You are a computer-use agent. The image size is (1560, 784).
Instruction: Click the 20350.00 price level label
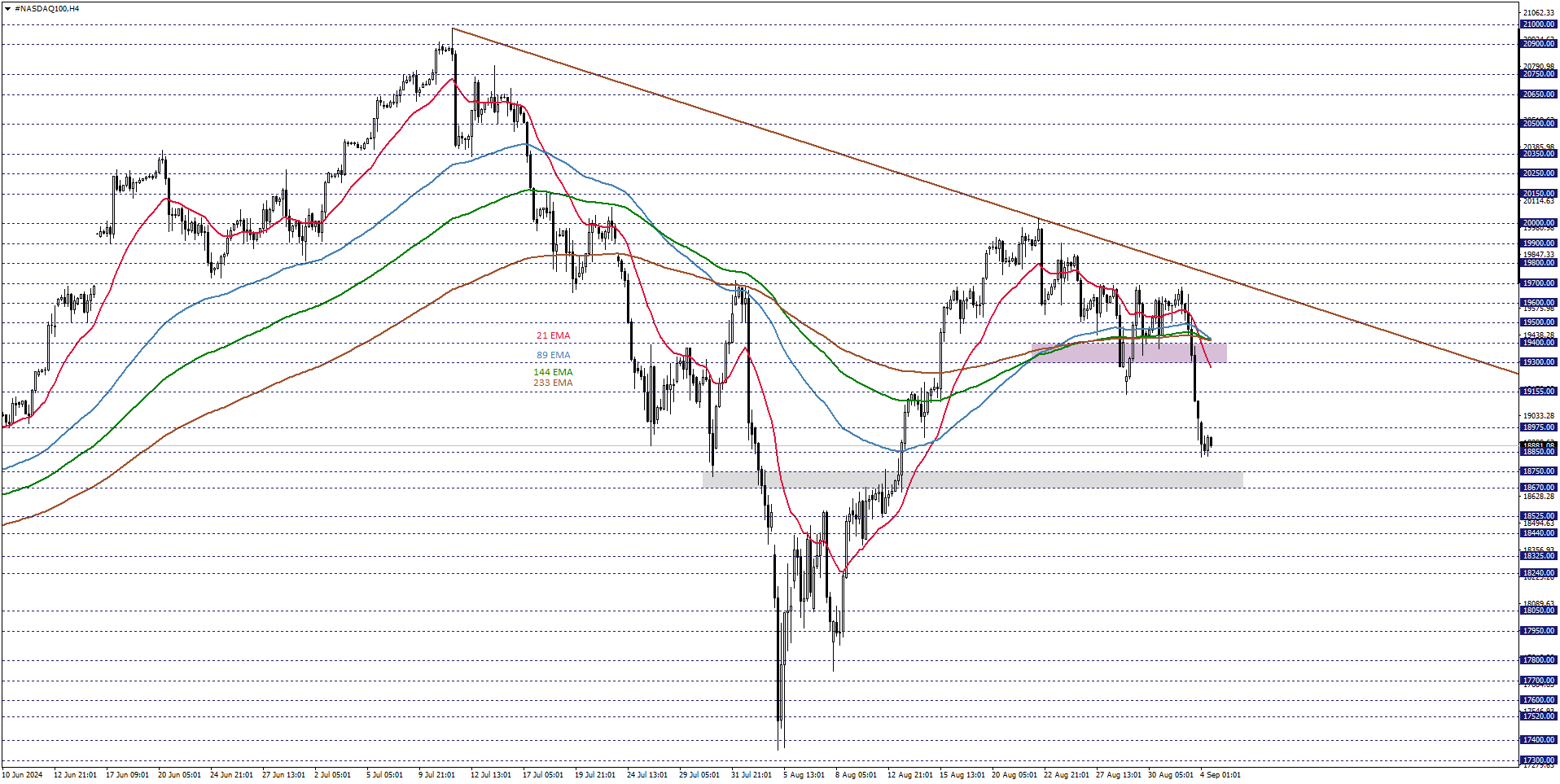(x=1539, y=154)
